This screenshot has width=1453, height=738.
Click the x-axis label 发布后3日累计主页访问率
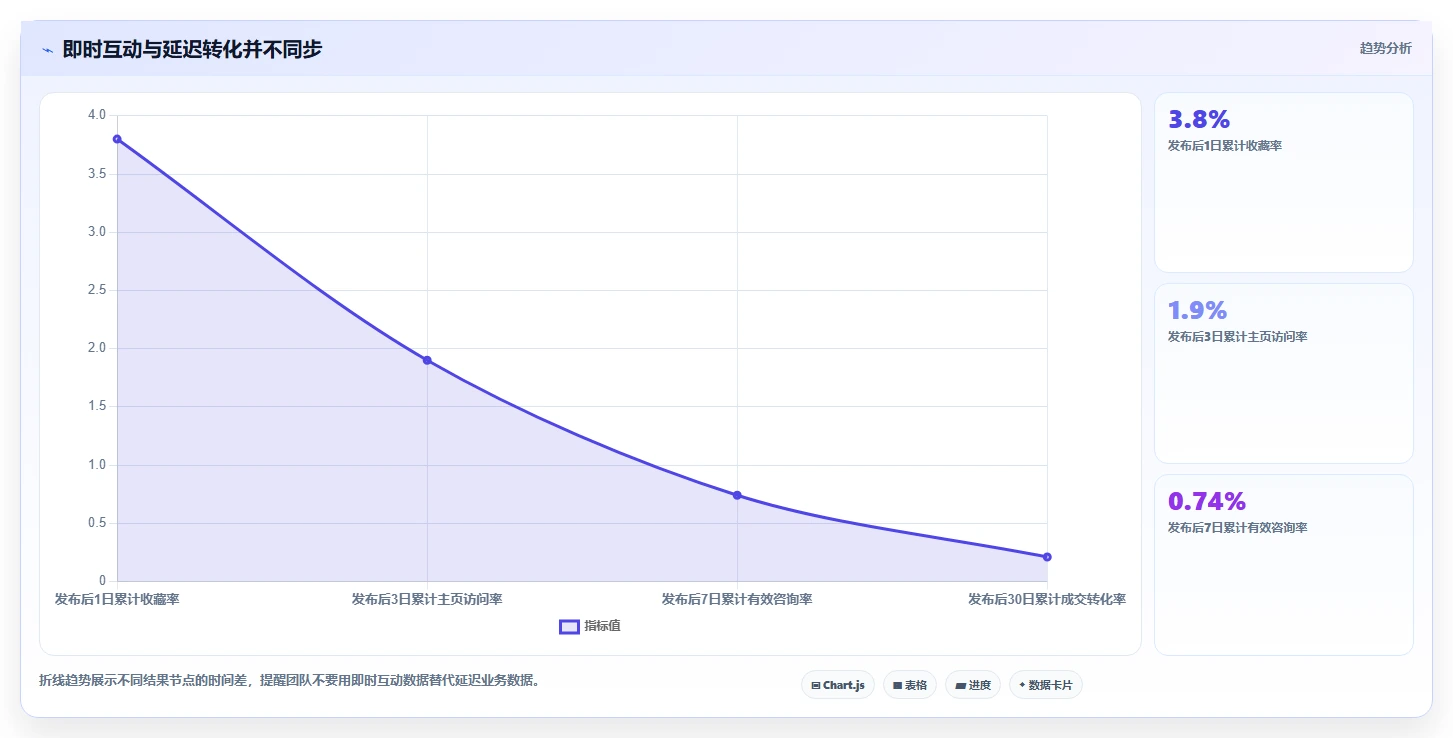(427, 600)
